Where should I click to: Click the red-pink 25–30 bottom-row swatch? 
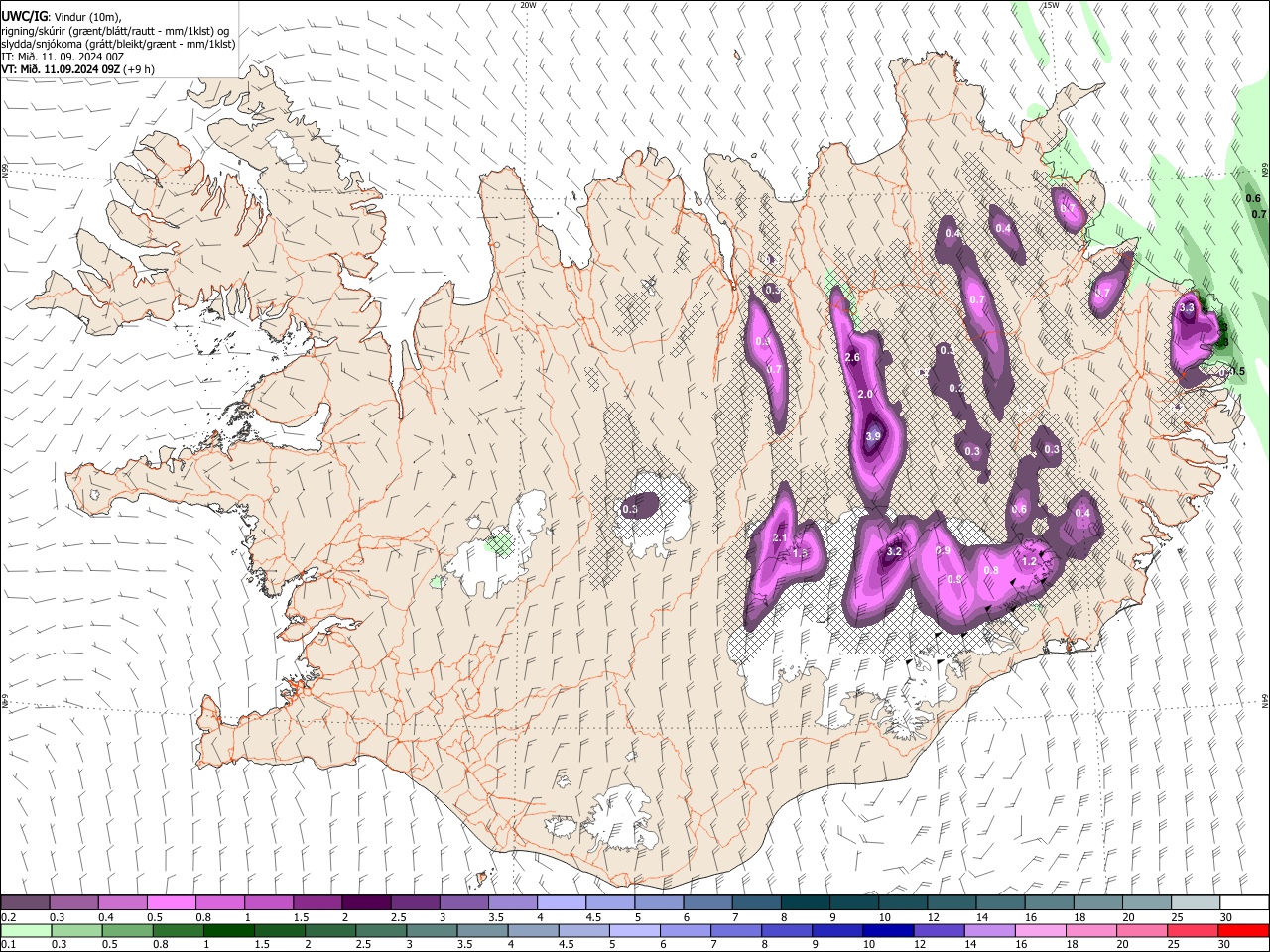(1193, 930)
